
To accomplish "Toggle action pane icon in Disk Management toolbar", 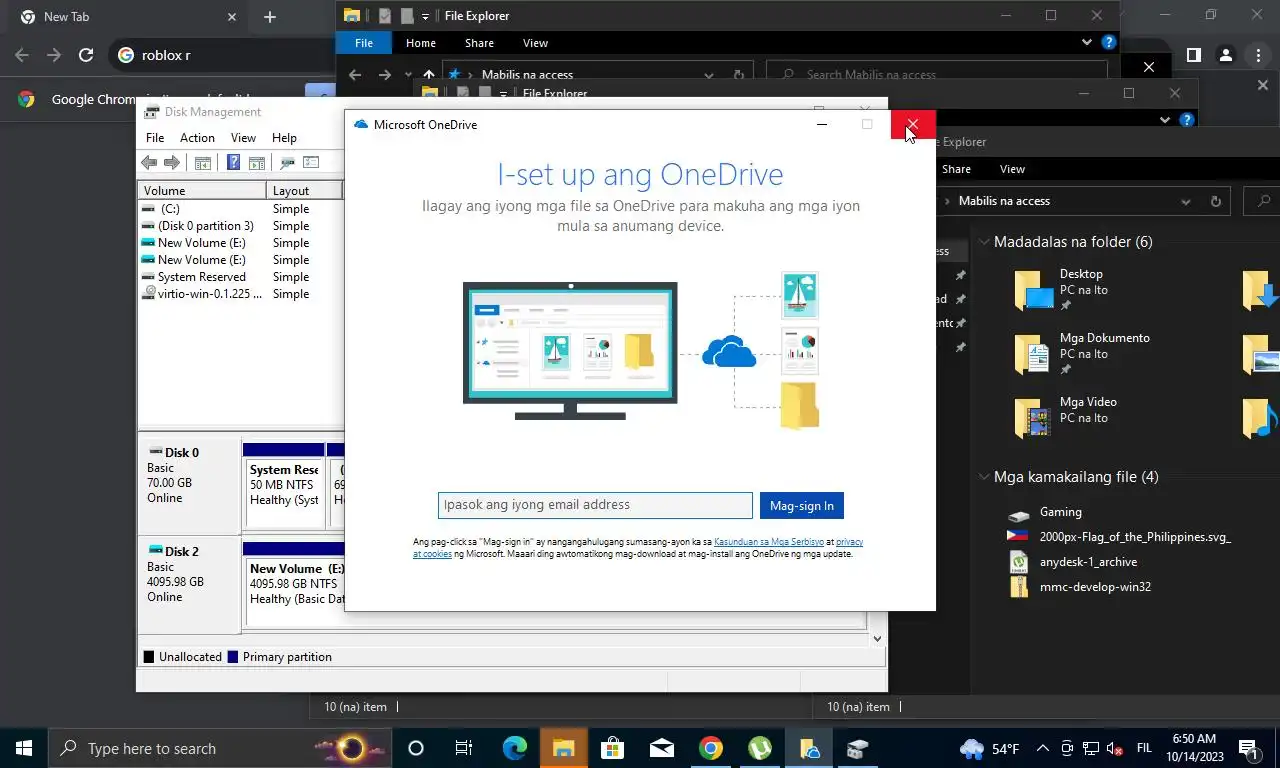I will (256, 163).
